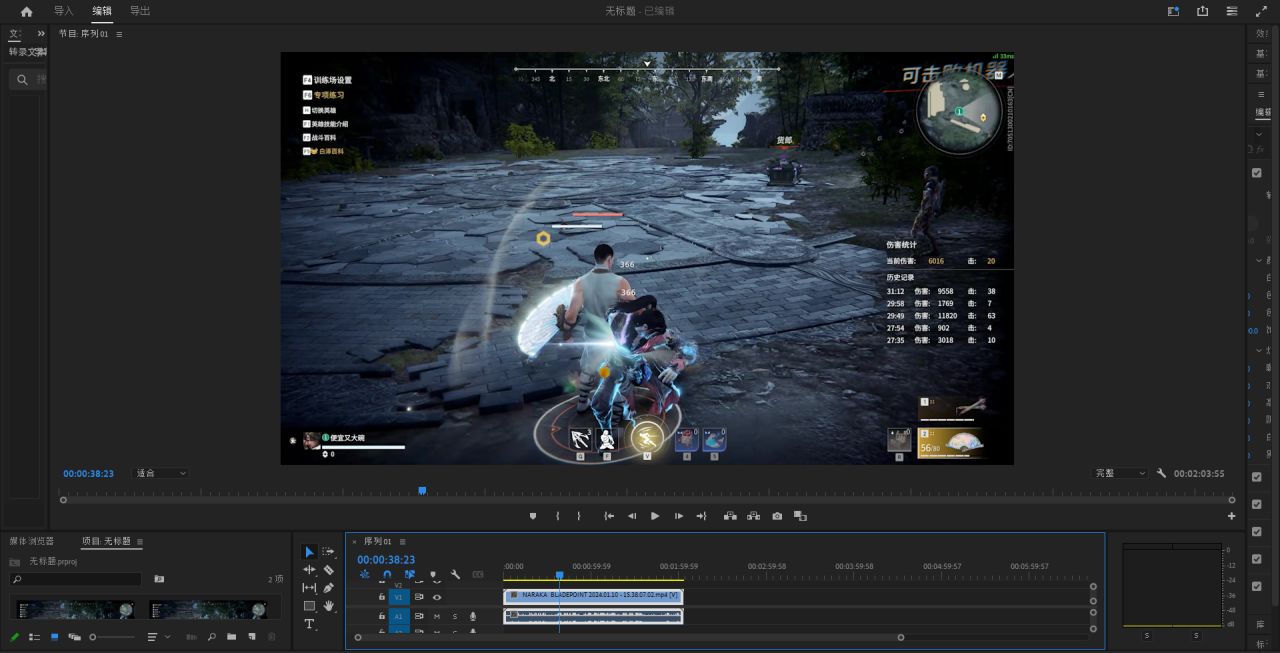Add a marker in the program monitor

click(533, 516)
